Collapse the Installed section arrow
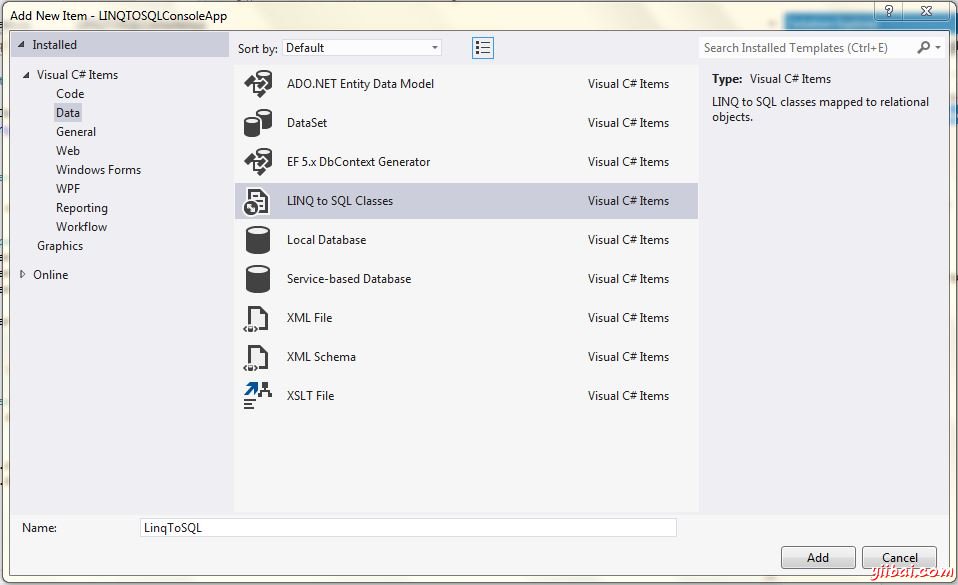958x585 pixels. [21, 45]
